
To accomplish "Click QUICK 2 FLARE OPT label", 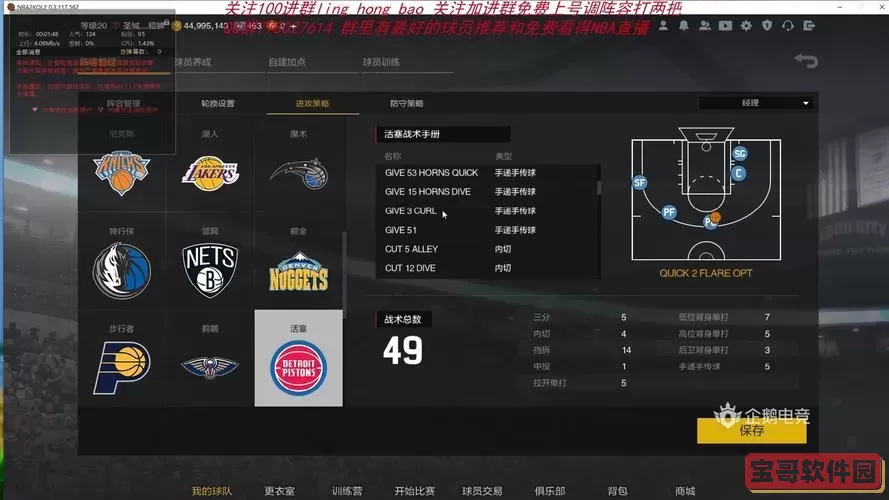I will click(x=706, y=273).
